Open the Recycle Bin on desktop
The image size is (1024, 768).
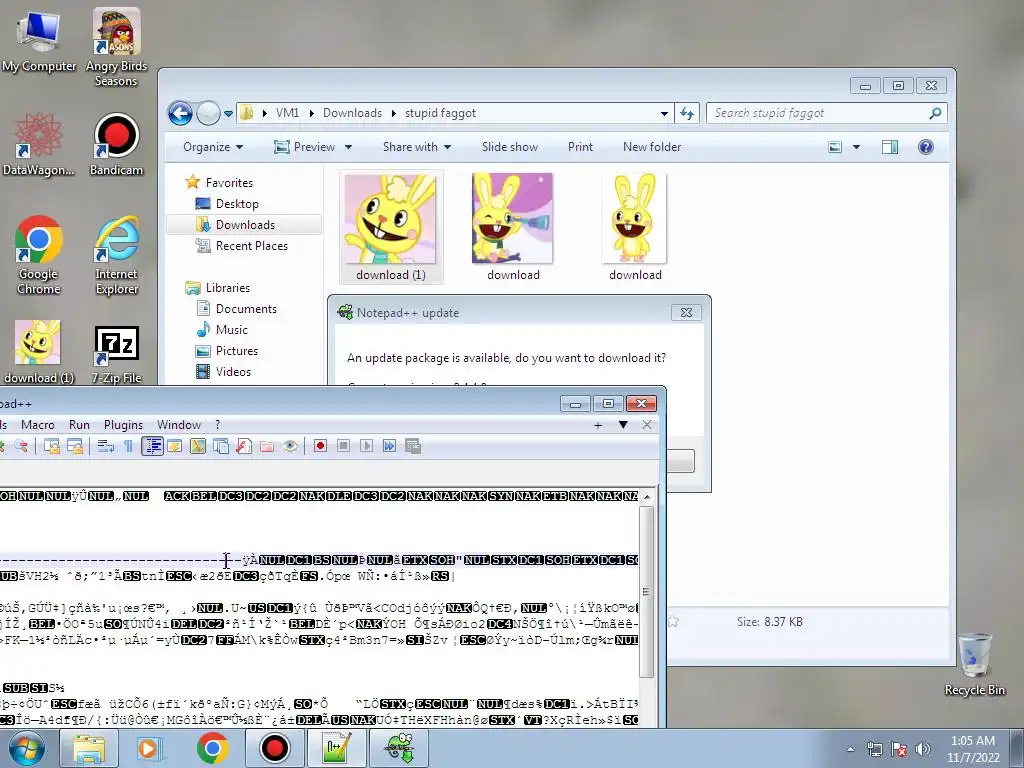coord(974,664)
